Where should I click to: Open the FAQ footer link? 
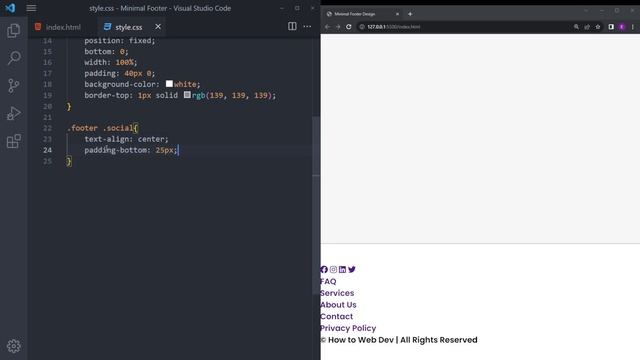tap(328, 281)
